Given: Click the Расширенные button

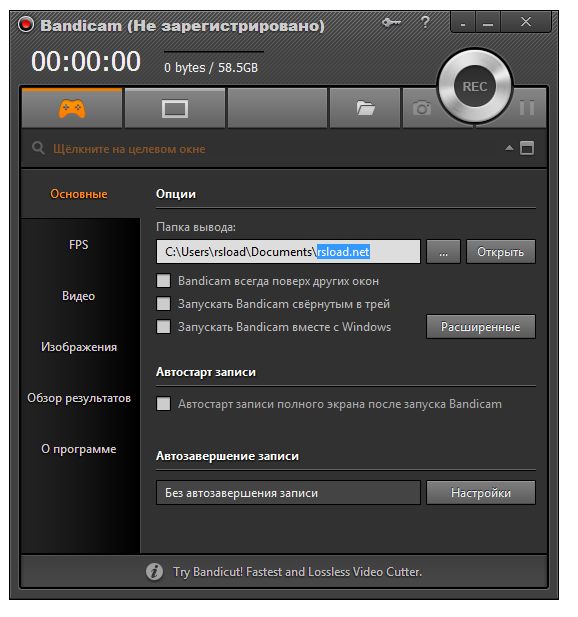Looking at the screenshot, I should coord(480,327).
